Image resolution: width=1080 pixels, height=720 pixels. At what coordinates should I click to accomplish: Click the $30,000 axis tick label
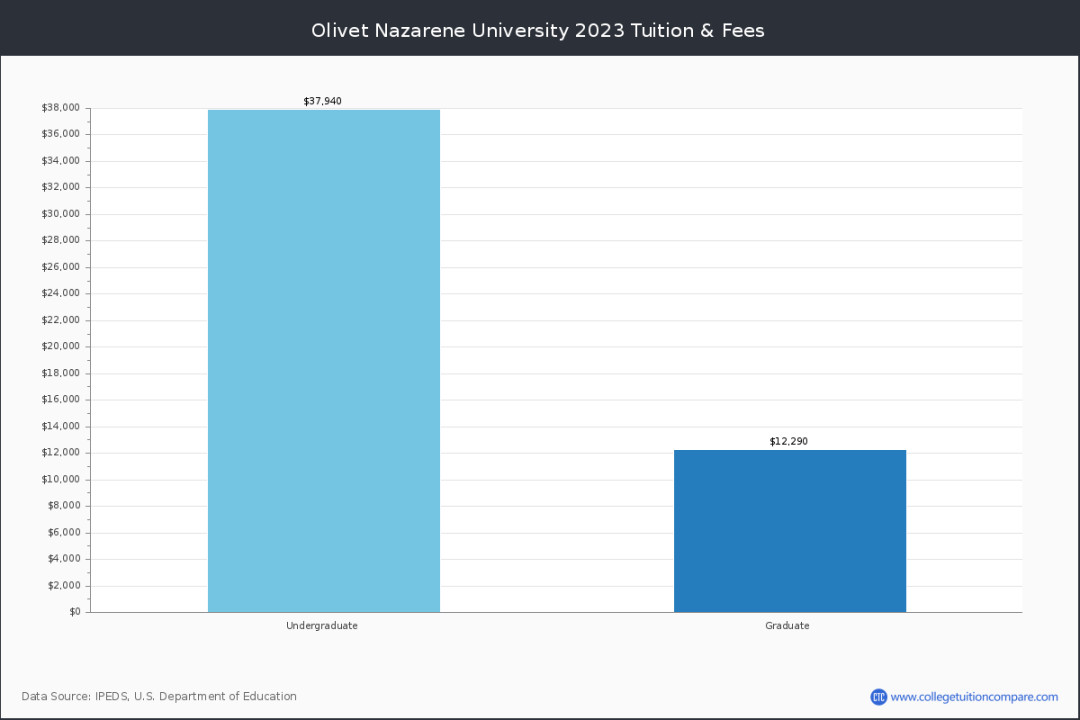(x=61, y=213)
